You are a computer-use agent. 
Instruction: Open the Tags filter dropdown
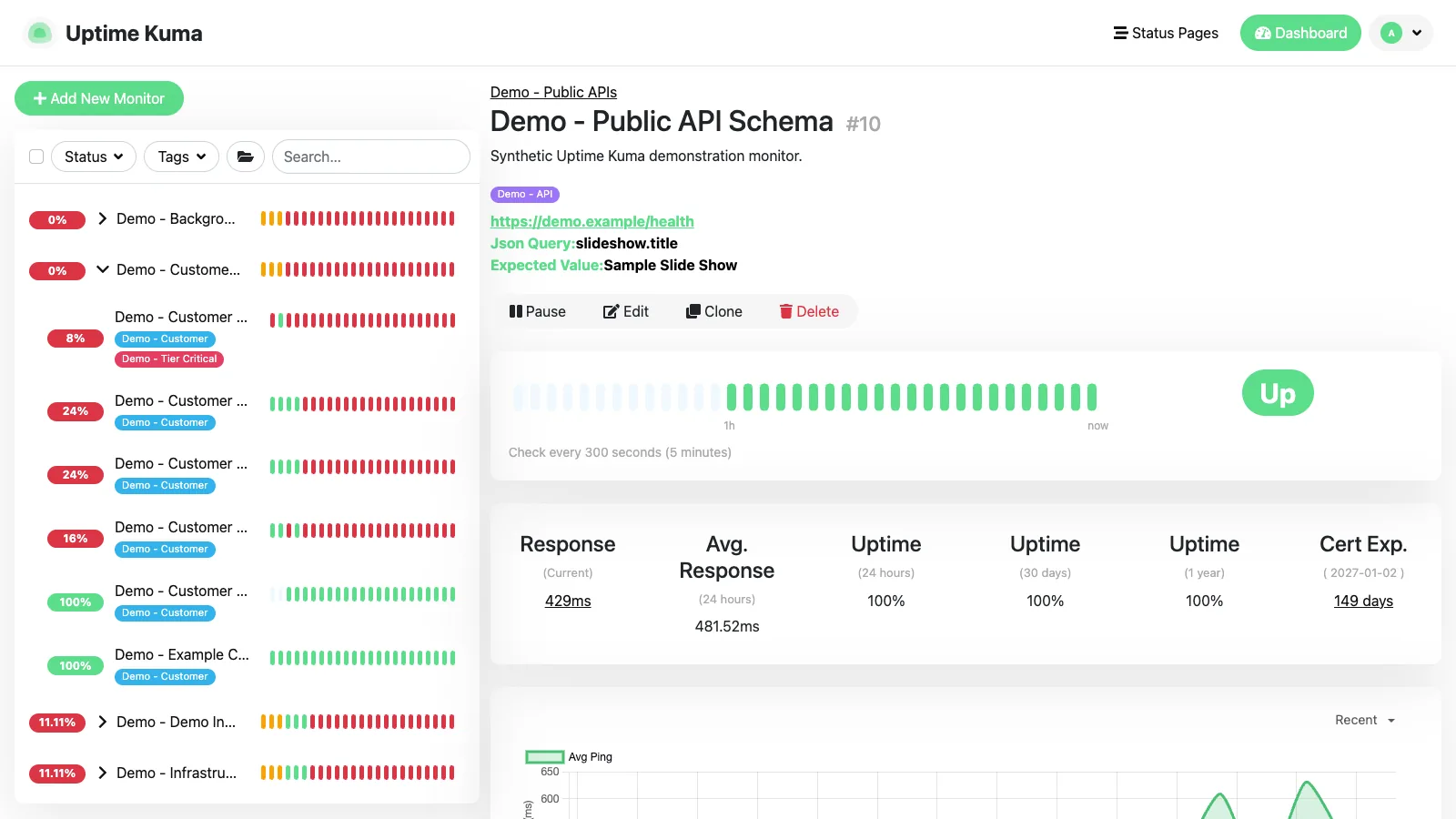tap(182, 157)
